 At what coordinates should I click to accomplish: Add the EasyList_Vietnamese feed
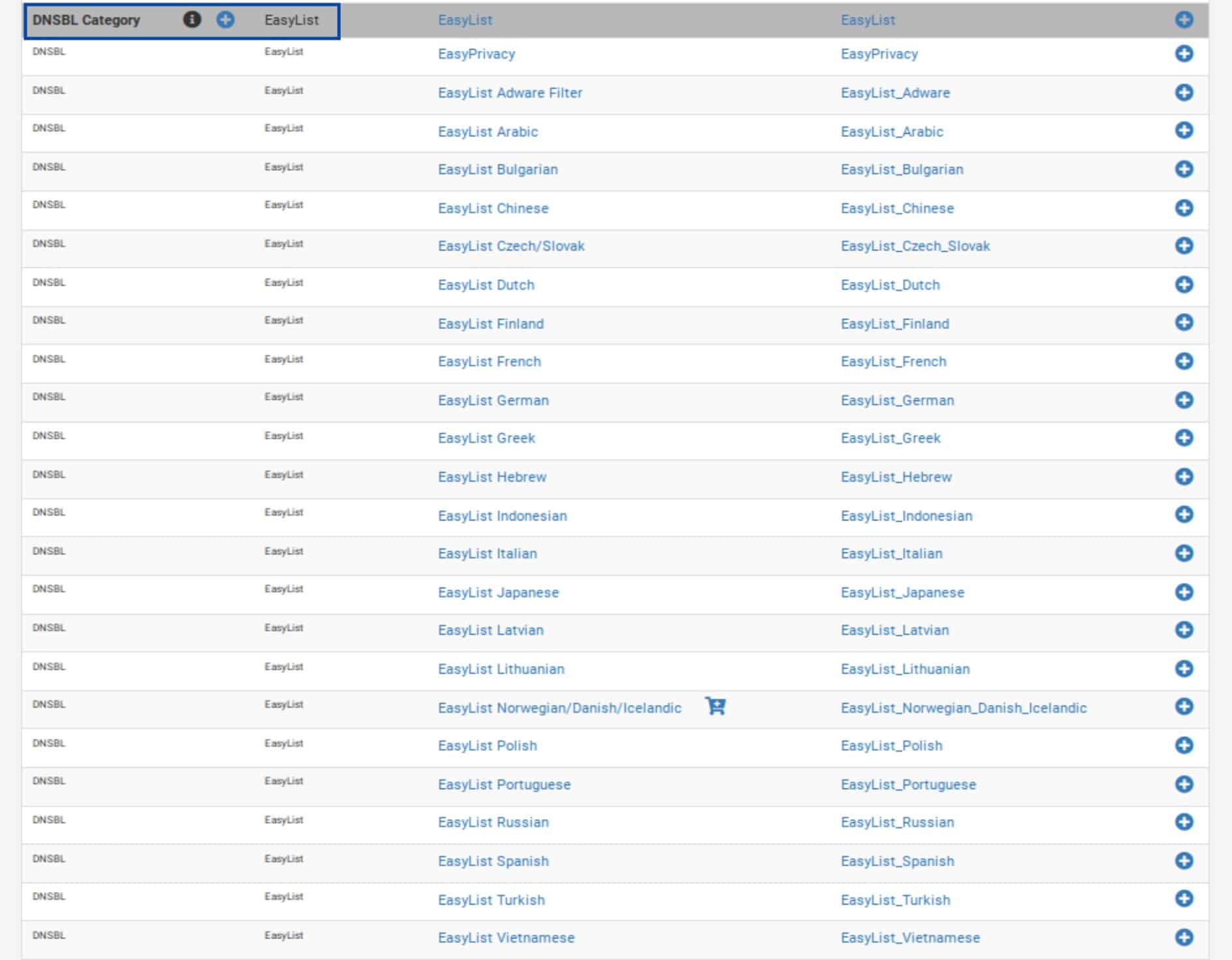pyautogui.click(x=1184, y=937)
